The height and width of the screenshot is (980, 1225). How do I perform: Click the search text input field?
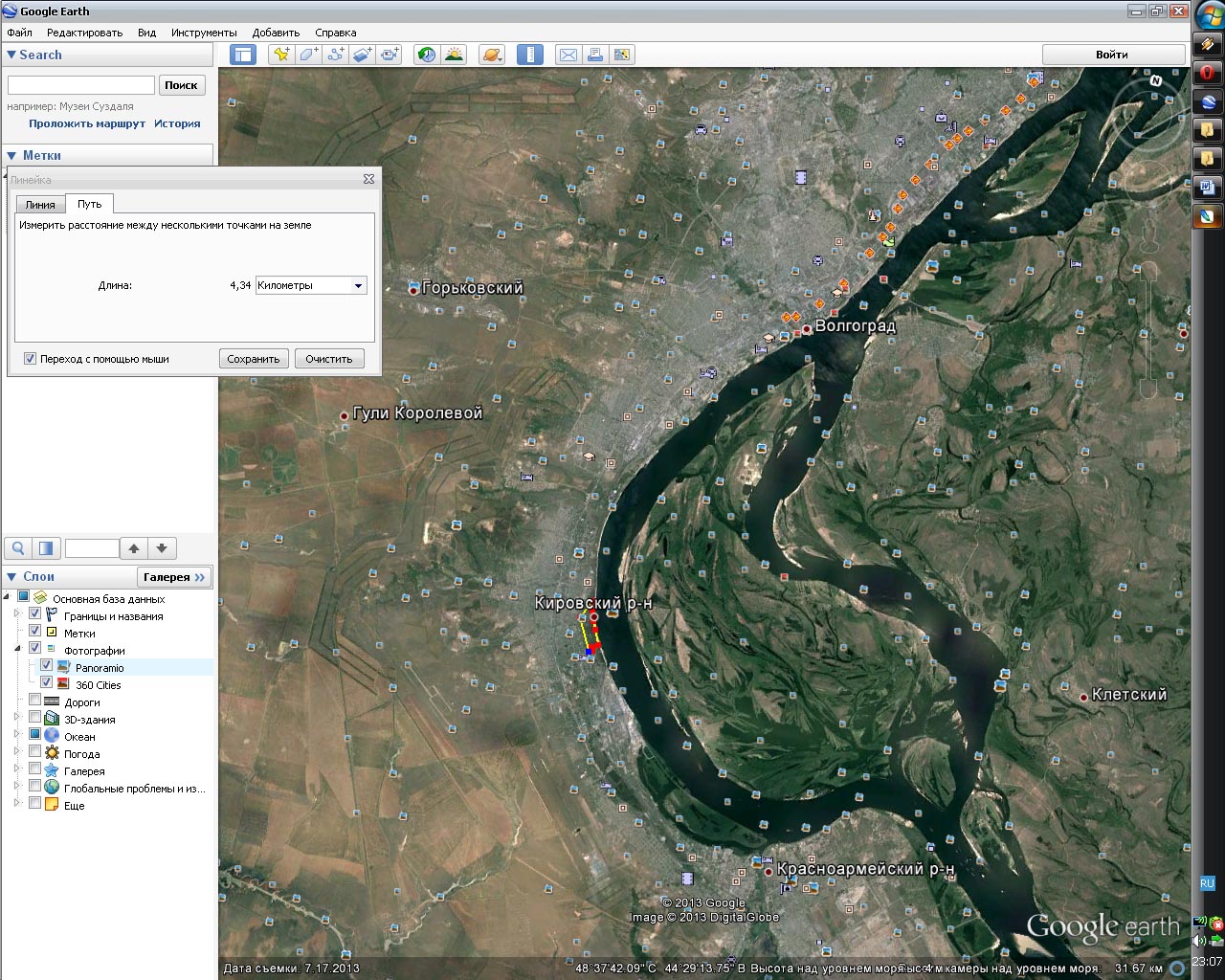tap(81, 85)
